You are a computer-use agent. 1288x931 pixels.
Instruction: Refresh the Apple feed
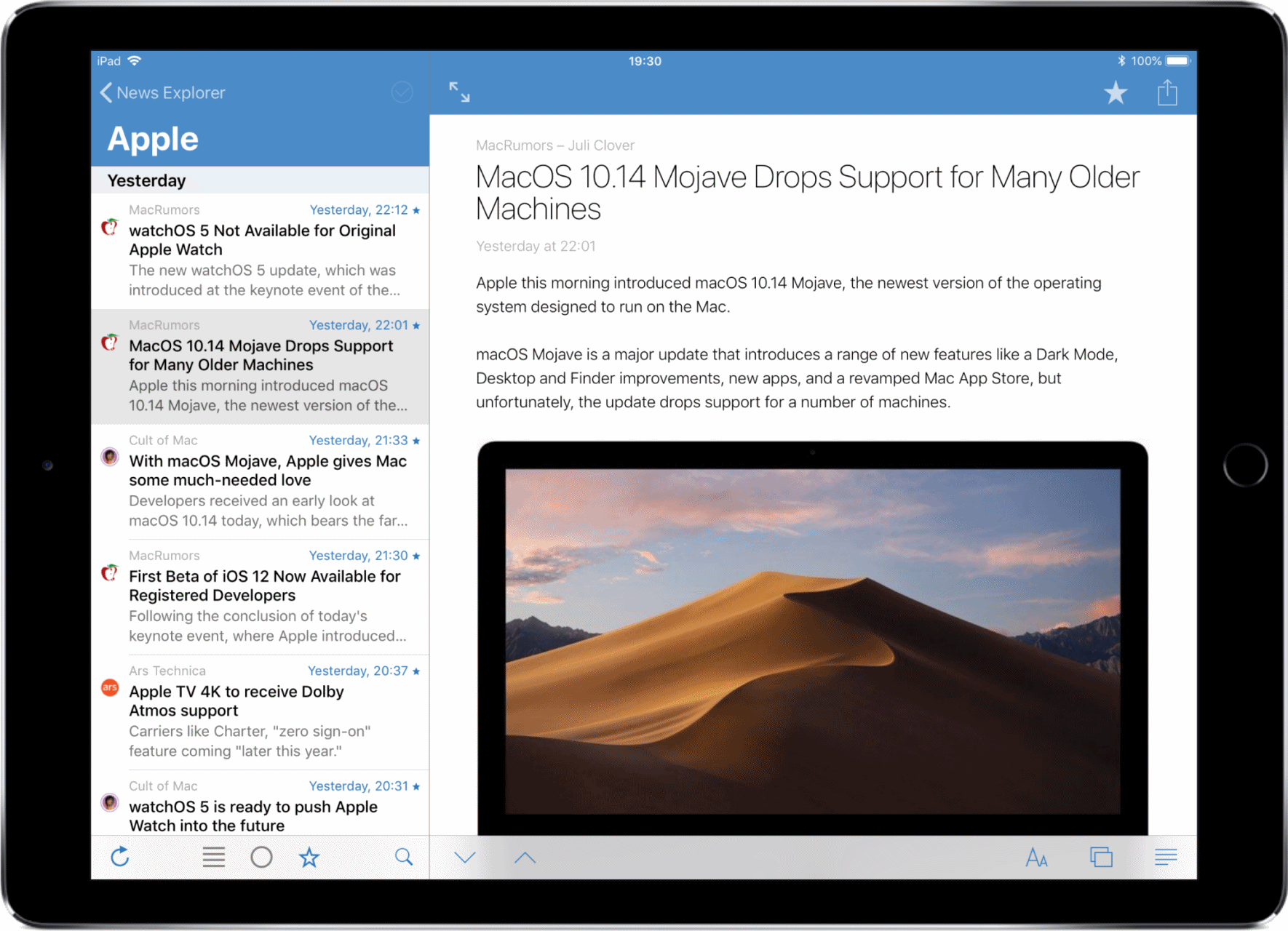click(x=120, y=857)
